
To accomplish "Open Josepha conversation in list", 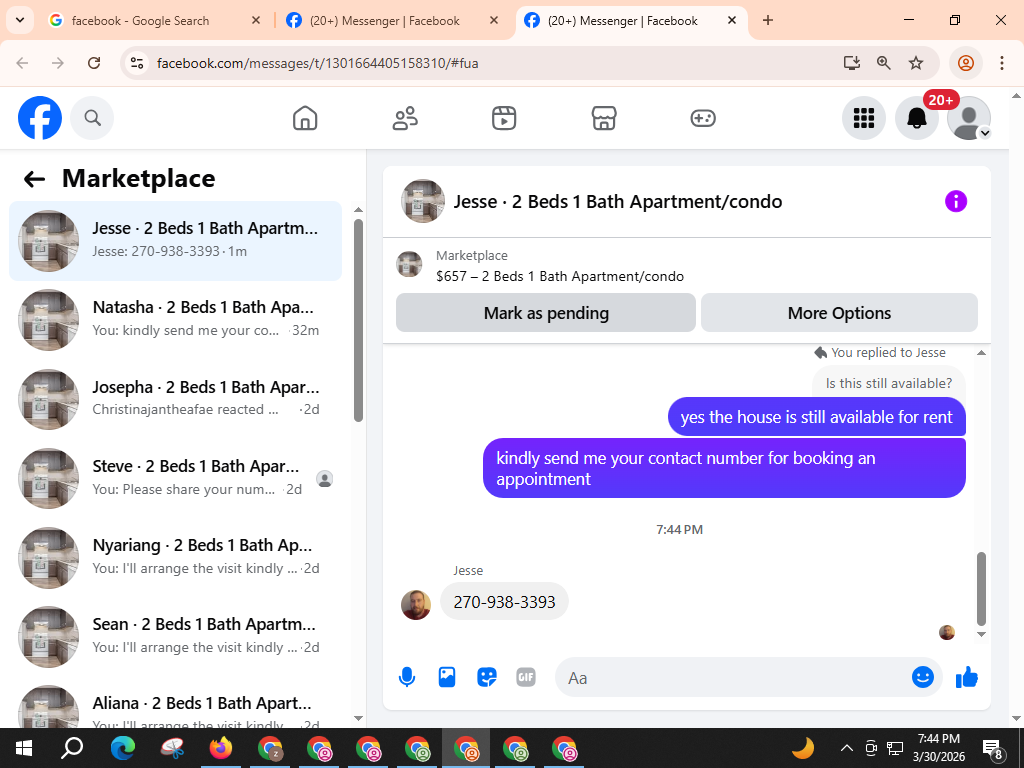I will tap(175, 398).
